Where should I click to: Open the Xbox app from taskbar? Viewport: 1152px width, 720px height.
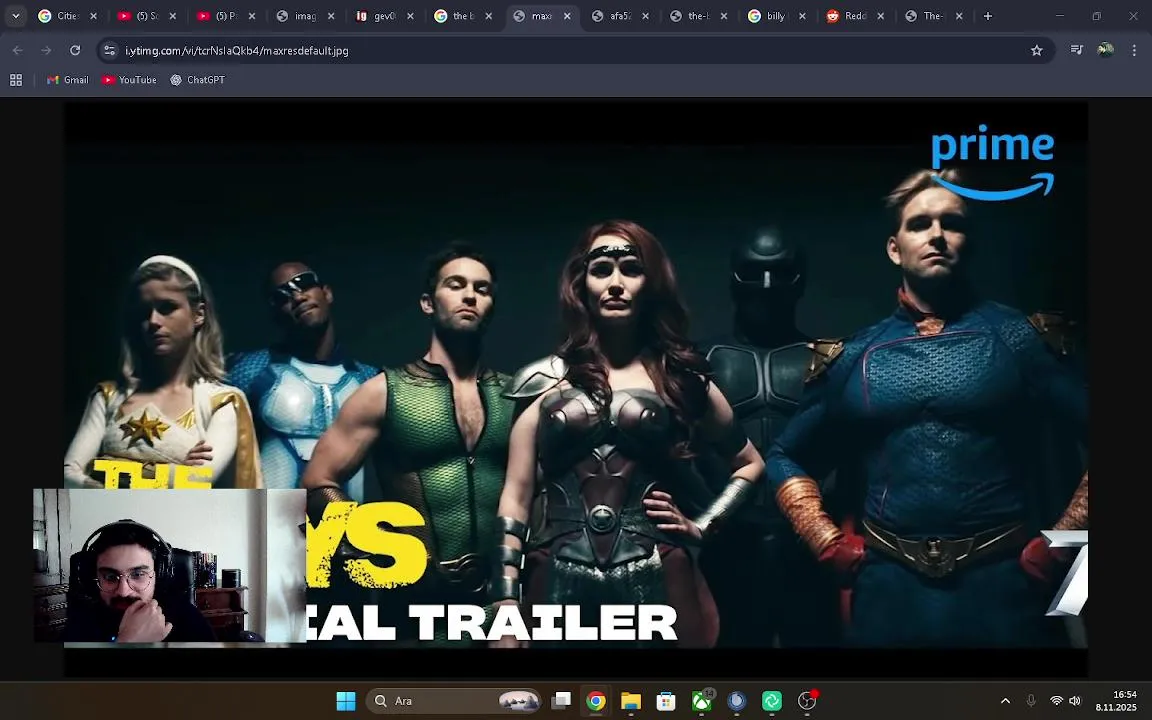pyautogui.click(x=702, y=701)
